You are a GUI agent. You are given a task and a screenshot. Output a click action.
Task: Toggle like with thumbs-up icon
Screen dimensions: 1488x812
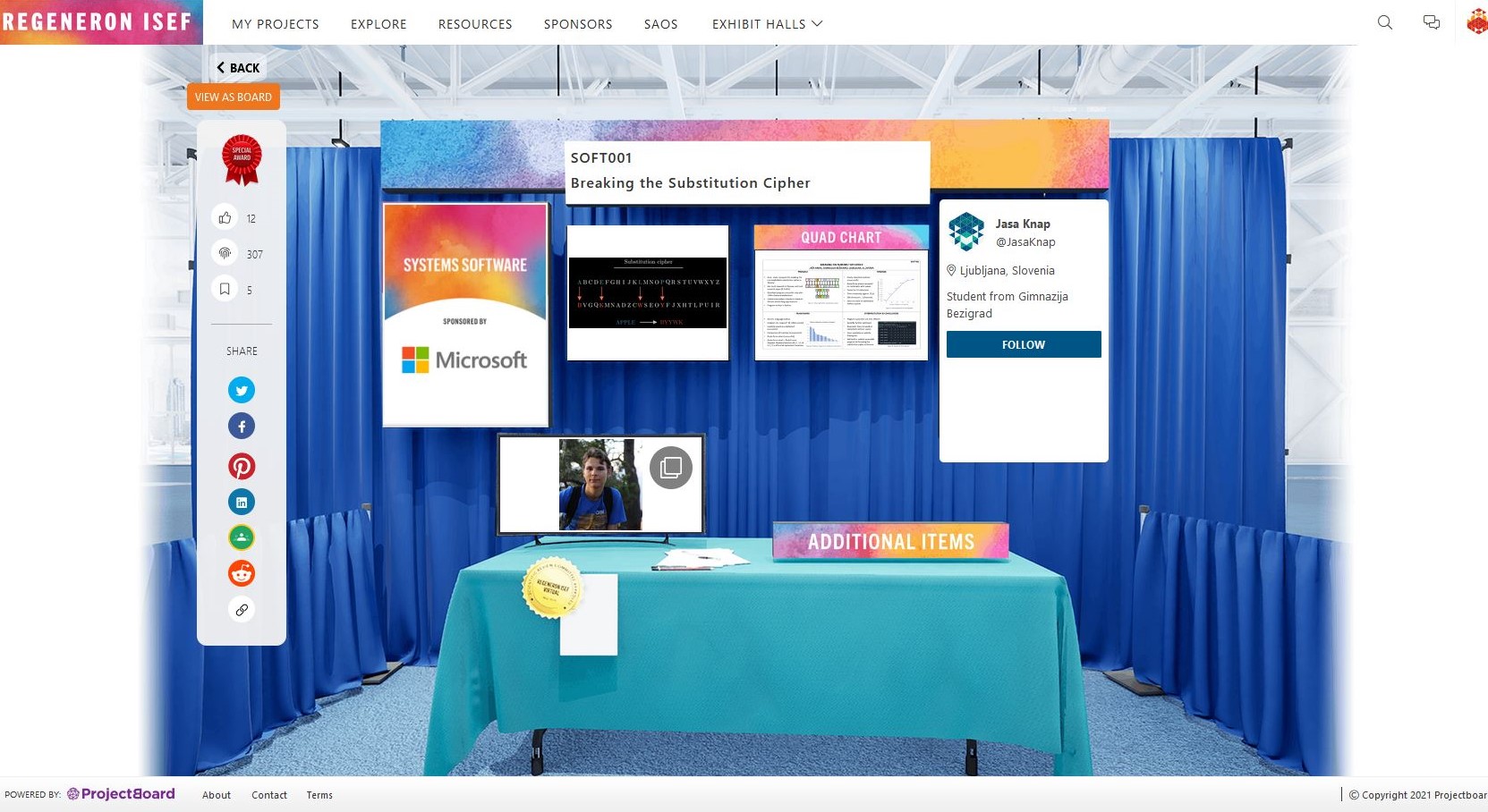point(225,217)
